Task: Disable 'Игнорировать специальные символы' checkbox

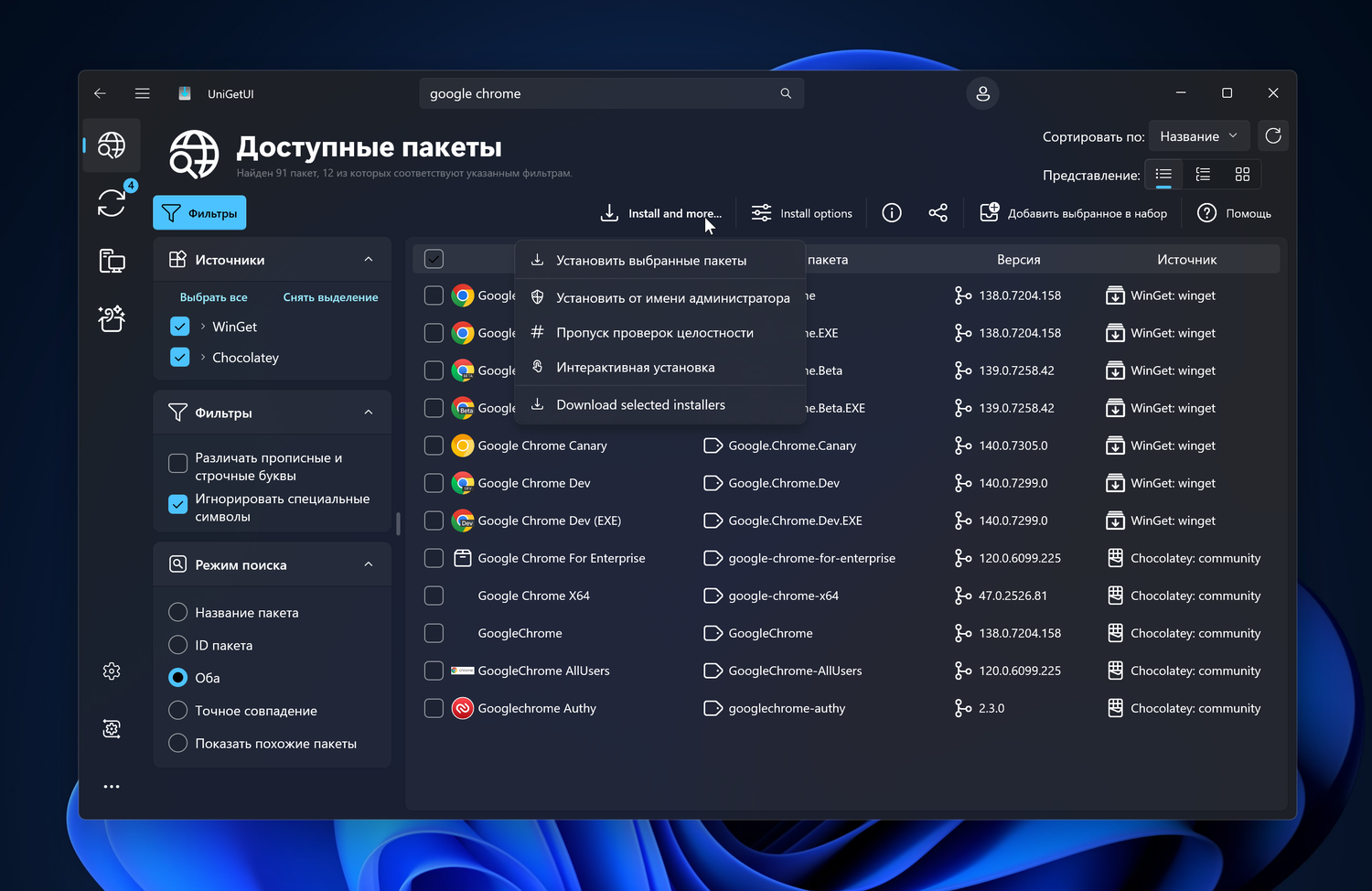Action: [x=178, y=504]
